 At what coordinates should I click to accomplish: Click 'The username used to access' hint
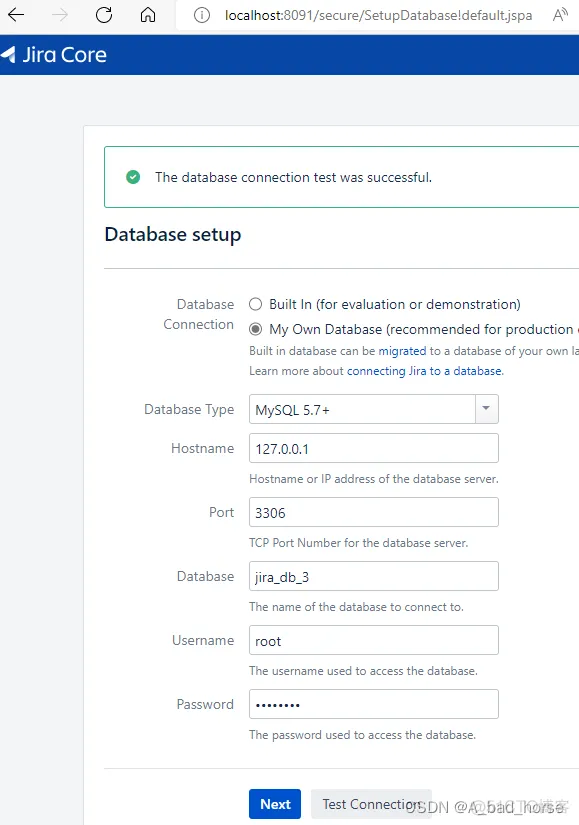(x=363, y=671)
